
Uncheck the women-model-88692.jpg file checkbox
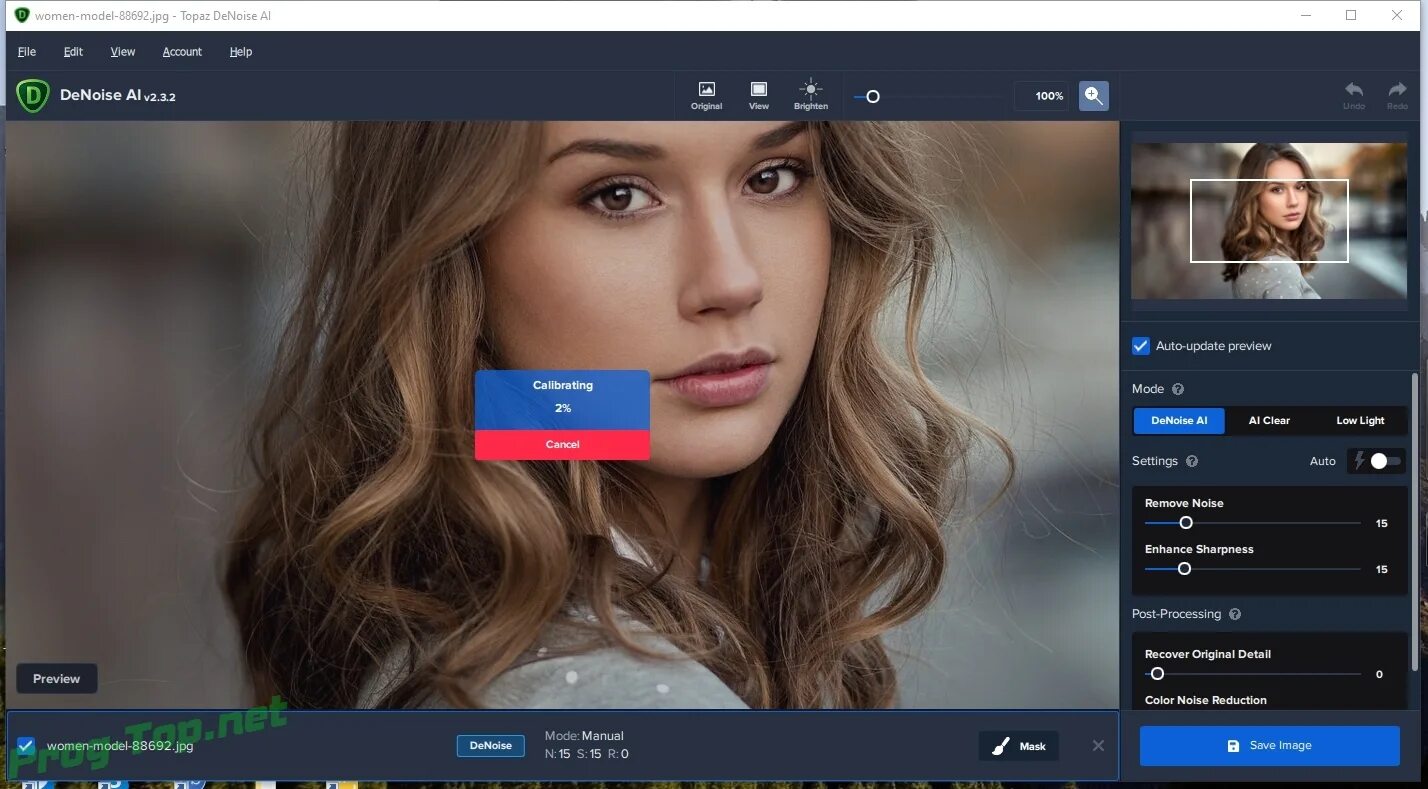tap(26, 746)
